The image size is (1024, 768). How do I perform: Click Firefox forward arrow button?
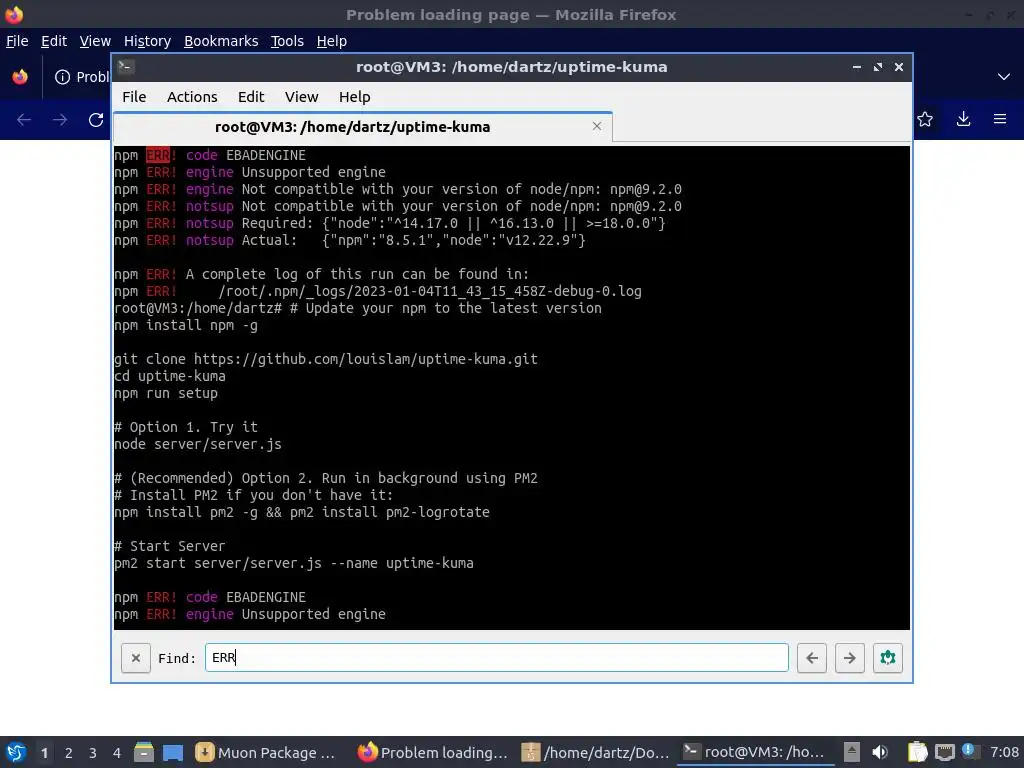[x=60, y=120]
